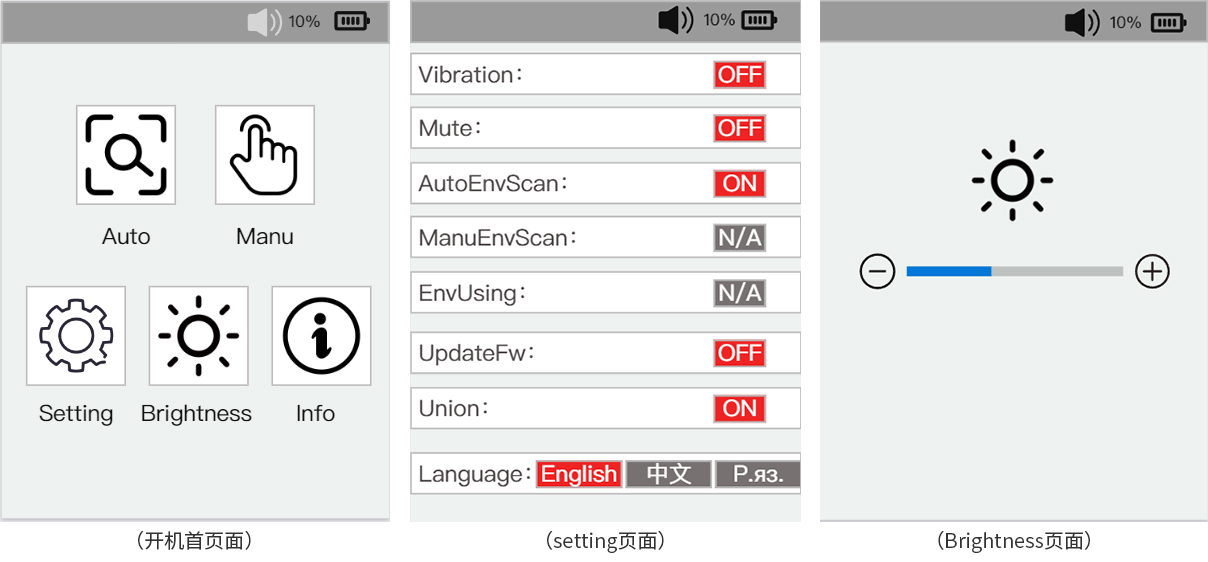
Task: Open the Setting gear icon
Action: [x=76, y=336]
